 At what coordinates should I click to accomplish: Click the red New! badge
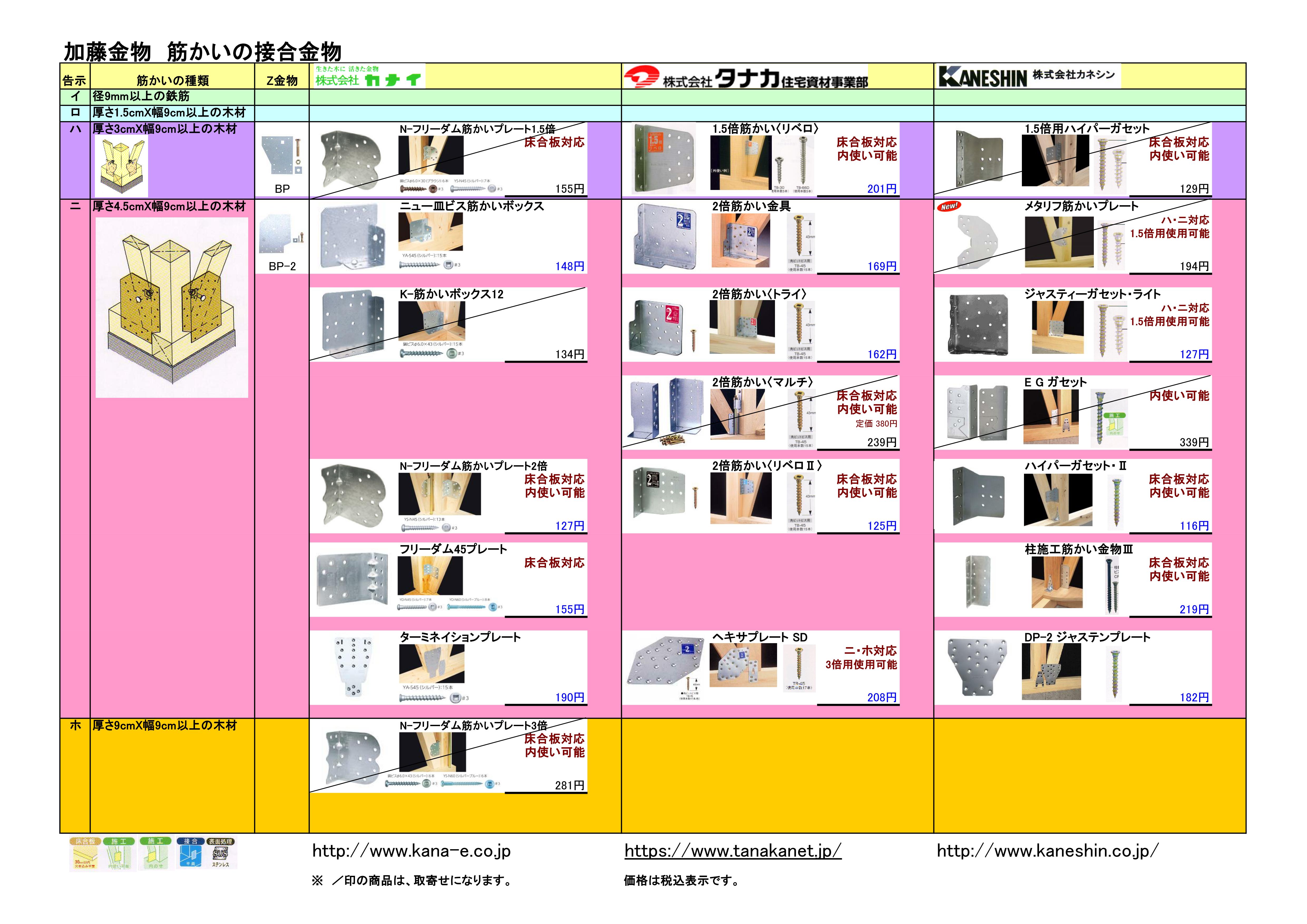pyautogui.click(x=949, y=206)
